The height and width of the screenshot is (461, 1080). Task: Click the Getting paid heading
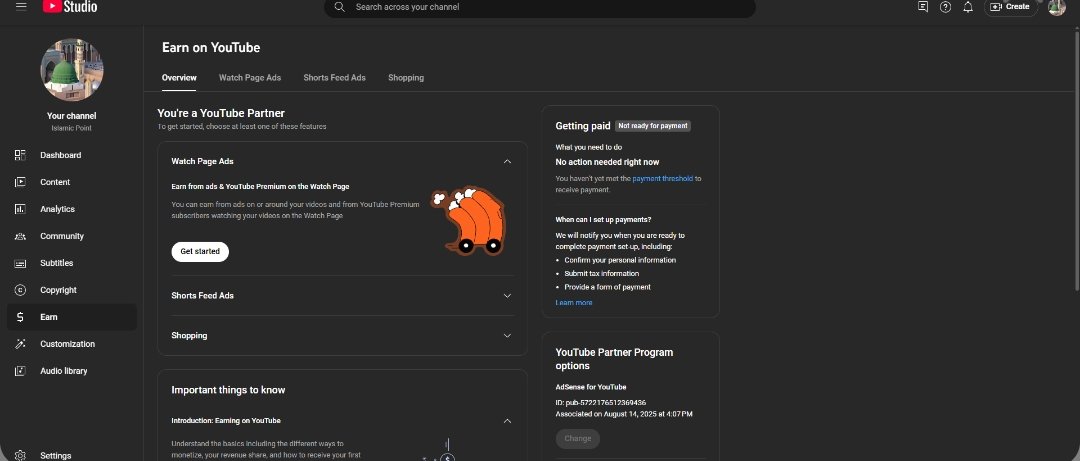(583, 126)
